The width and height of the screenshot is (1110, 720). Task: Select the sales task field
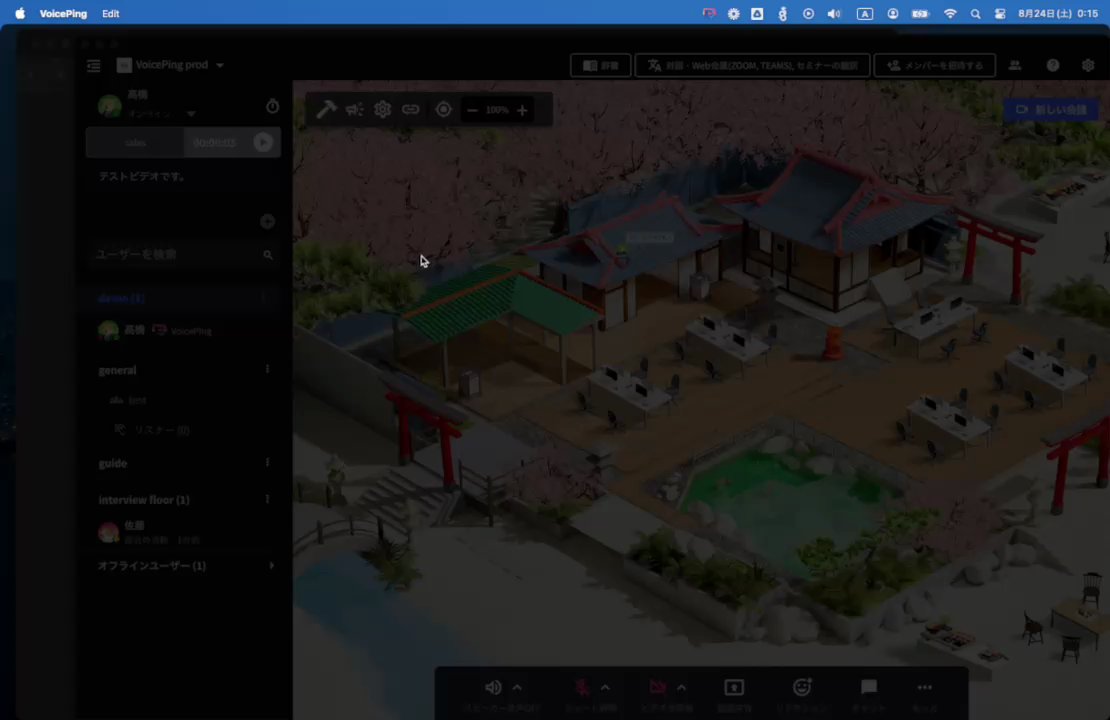coord(135,142)
